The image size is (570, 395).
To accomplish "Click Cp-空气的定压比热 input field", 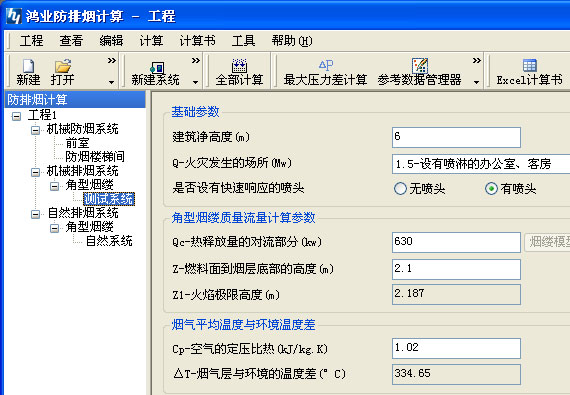I will click(x=456, y=348).
